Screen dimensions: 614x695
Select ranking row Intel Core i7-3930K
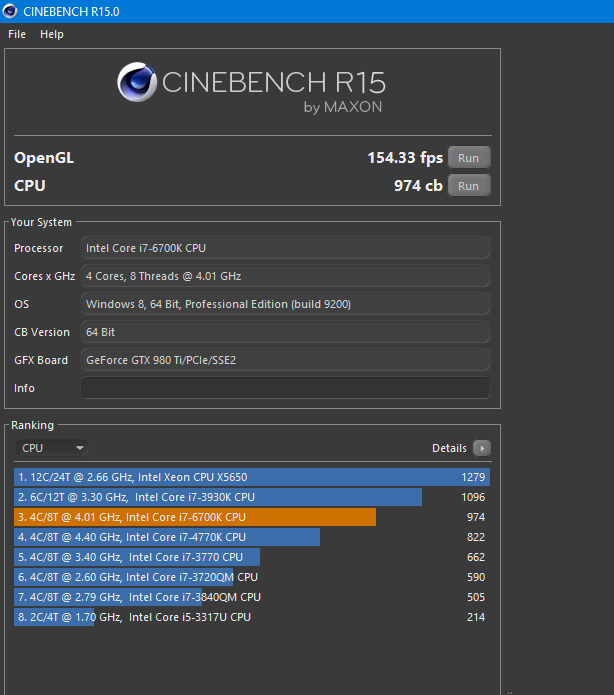252,497
